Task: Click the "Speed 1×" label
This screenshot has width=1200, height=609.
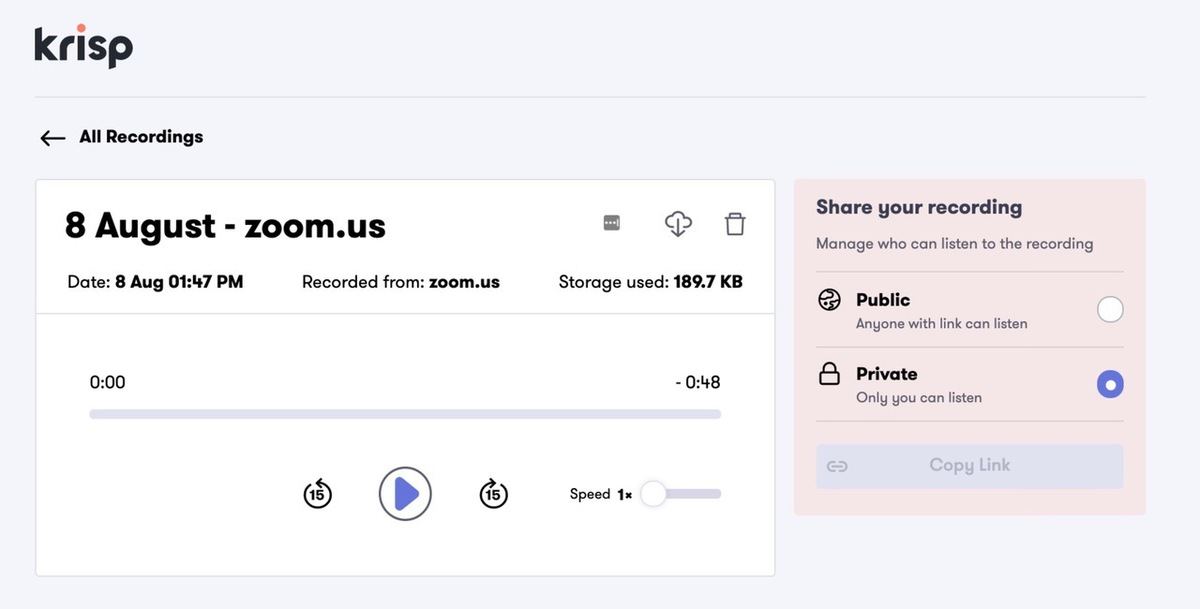Action: 601,494
